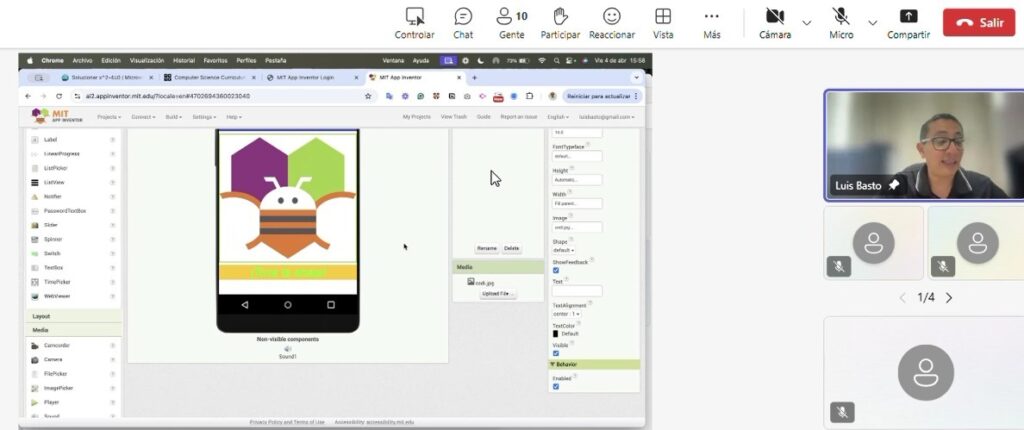Raise hand with the Participar button

tap(560, 24)
